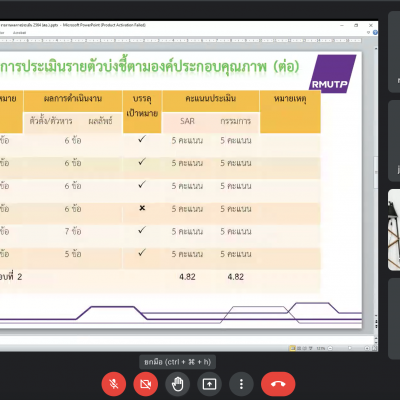
Task: Click the zoom out minus button
Action: (x=330, y=348)
